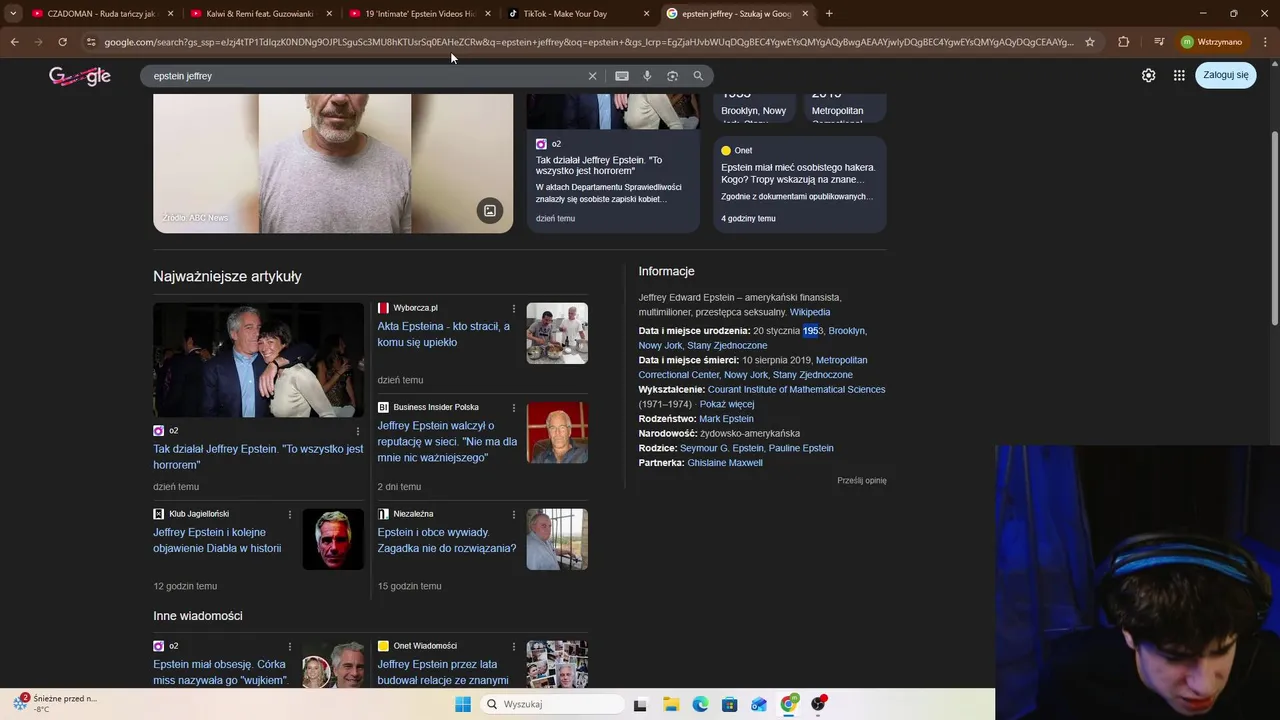Open File Explorer from the taskbar
The image size is (1280, 720).
point(671,704)
